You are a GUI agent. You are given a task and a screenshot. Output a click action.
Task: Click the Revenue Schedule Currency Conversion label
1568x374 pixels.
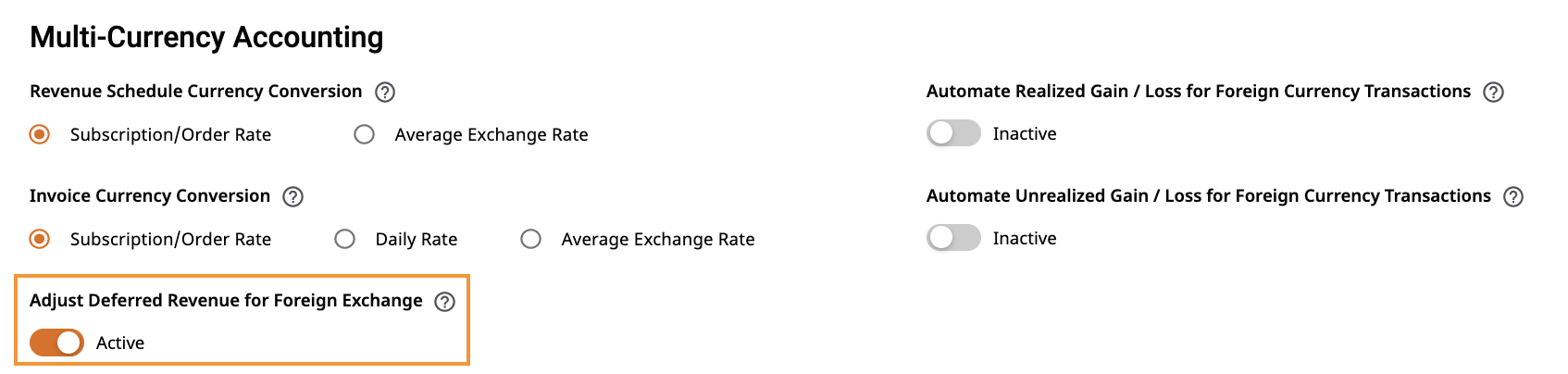196,91
